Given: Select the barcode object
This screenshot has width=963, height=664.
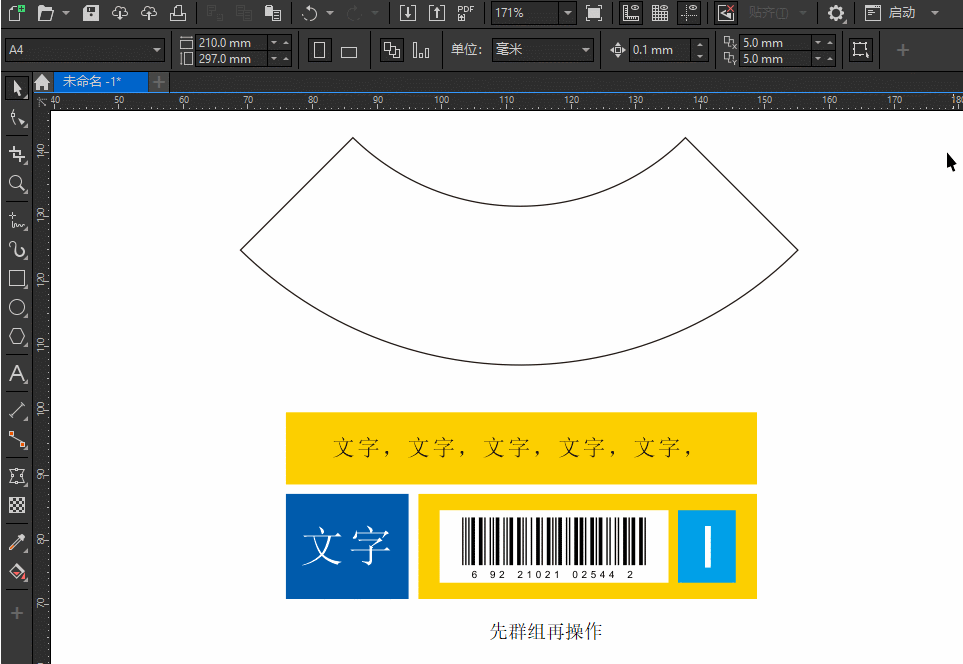Looking at the screenshot, I should pos(554,546).
